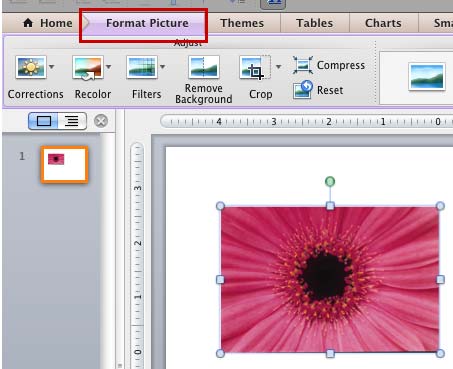Screen dimensions: 453x369
Task: Expand the Crop dropdown arrow
Action: [279, 67]
